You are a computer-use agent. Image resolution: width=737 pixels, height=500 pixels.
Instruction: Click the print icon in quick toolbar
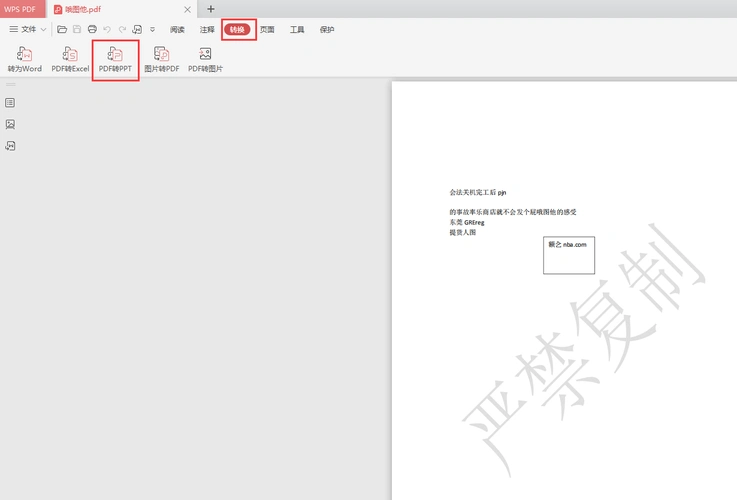92,30
